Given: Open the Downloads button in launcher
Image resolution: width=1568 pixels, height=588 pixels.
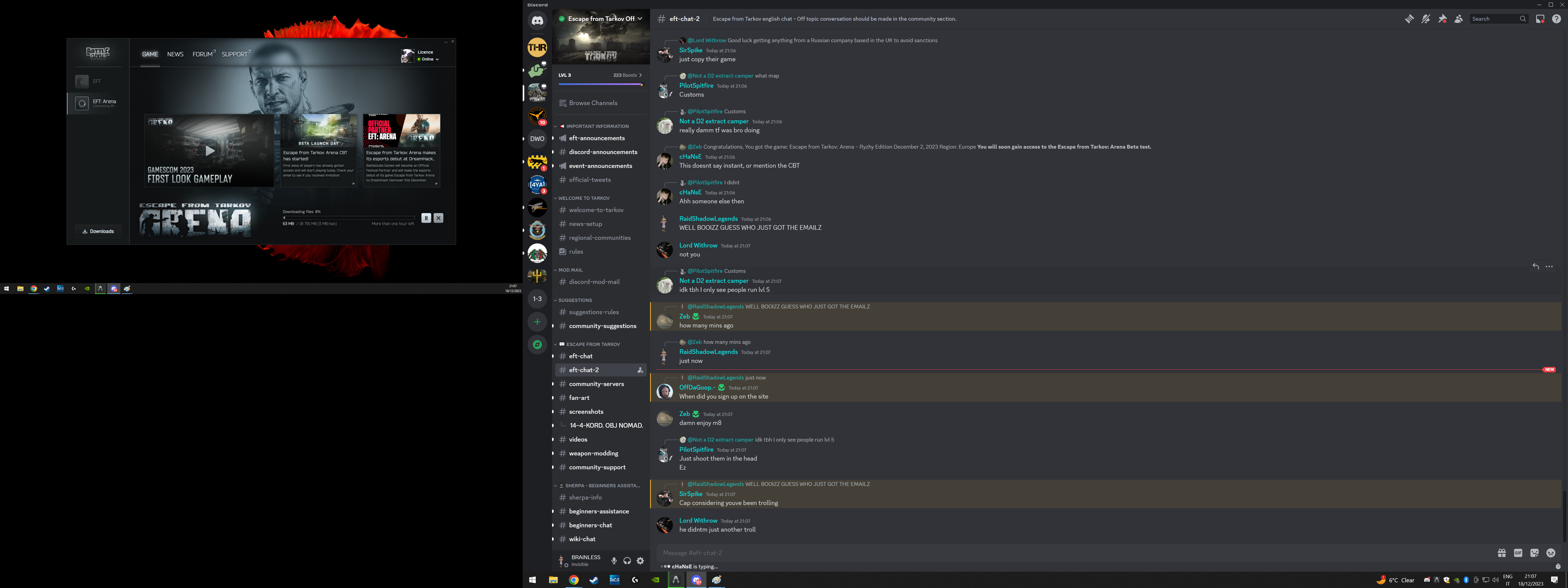Looking at the screenshot, I should [98, 231].
